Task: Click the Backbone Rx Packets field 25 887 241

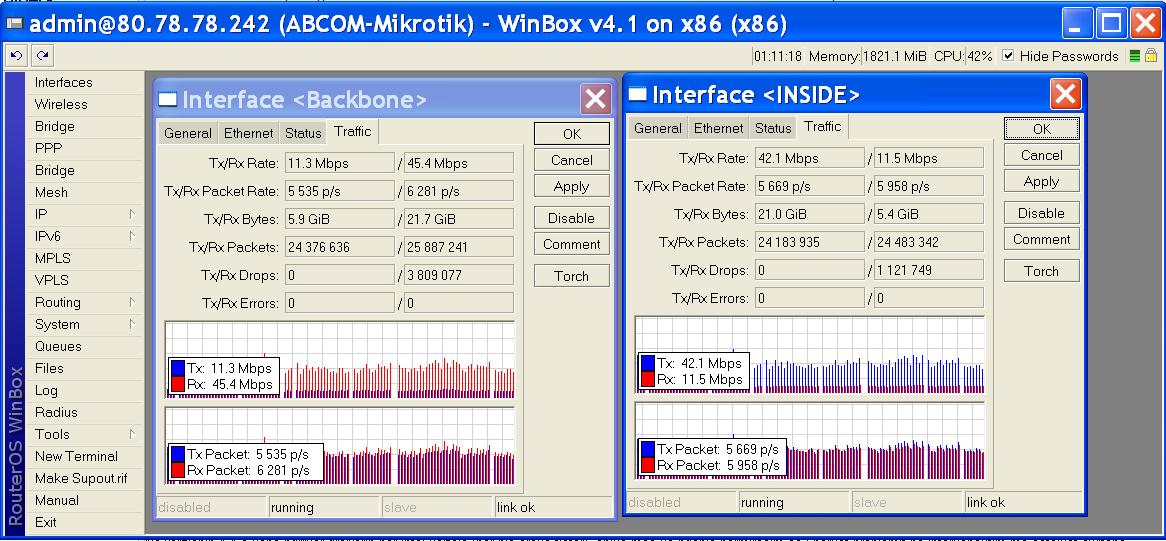Action: 458,247
